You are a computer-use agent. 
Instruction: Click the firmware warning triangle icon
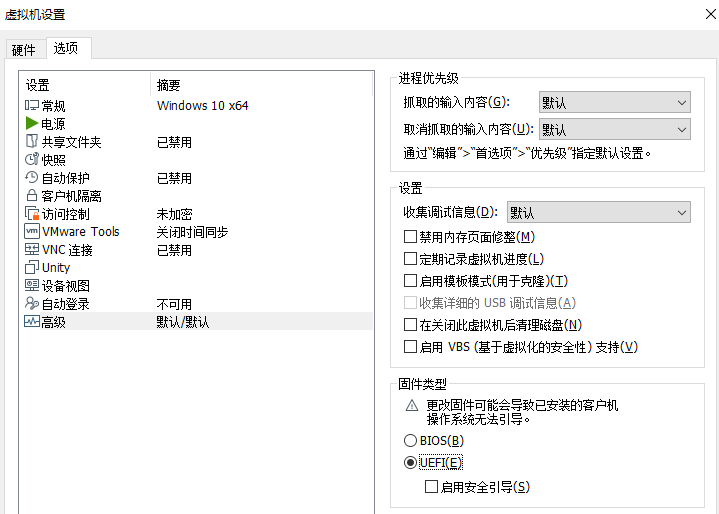pos(412,405)
